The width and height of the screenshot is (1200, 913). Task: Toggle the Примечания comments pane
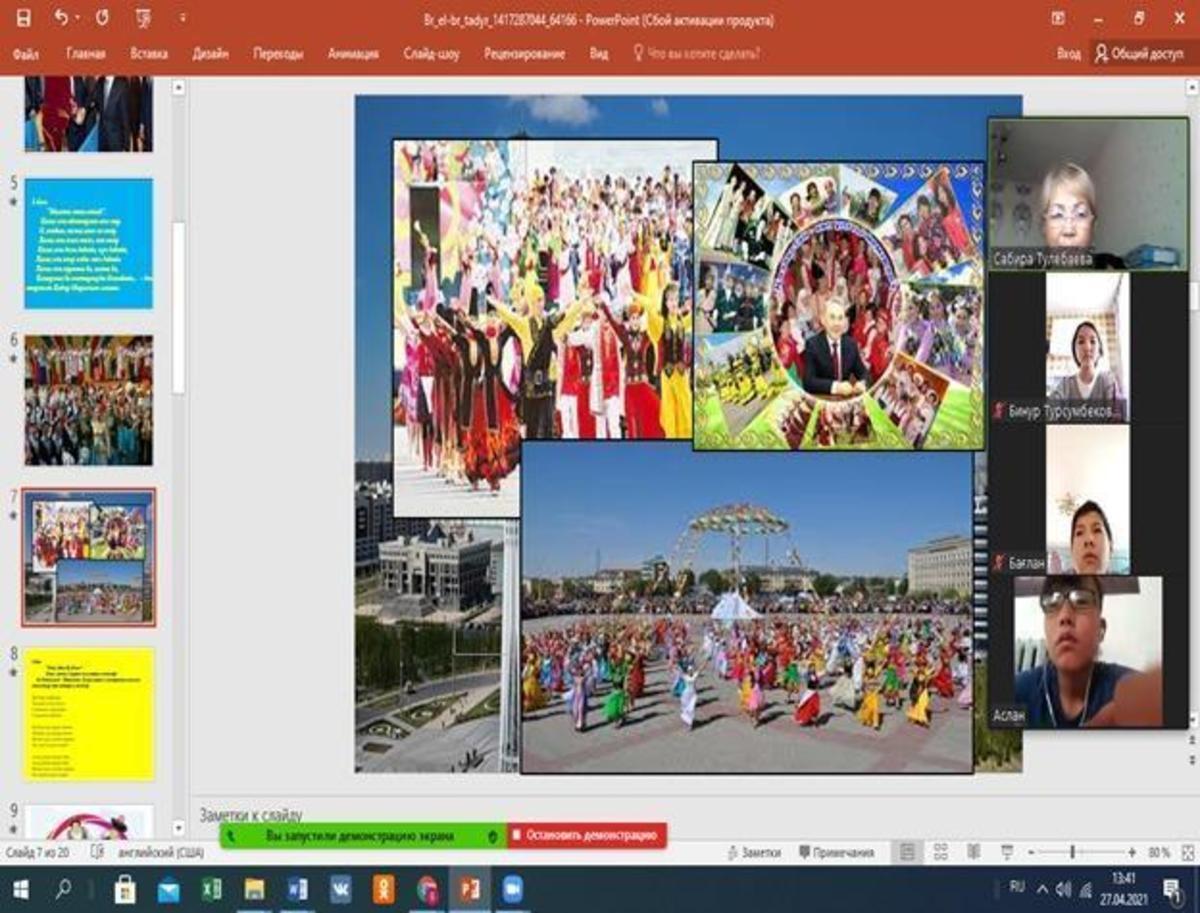pos(837,853)
